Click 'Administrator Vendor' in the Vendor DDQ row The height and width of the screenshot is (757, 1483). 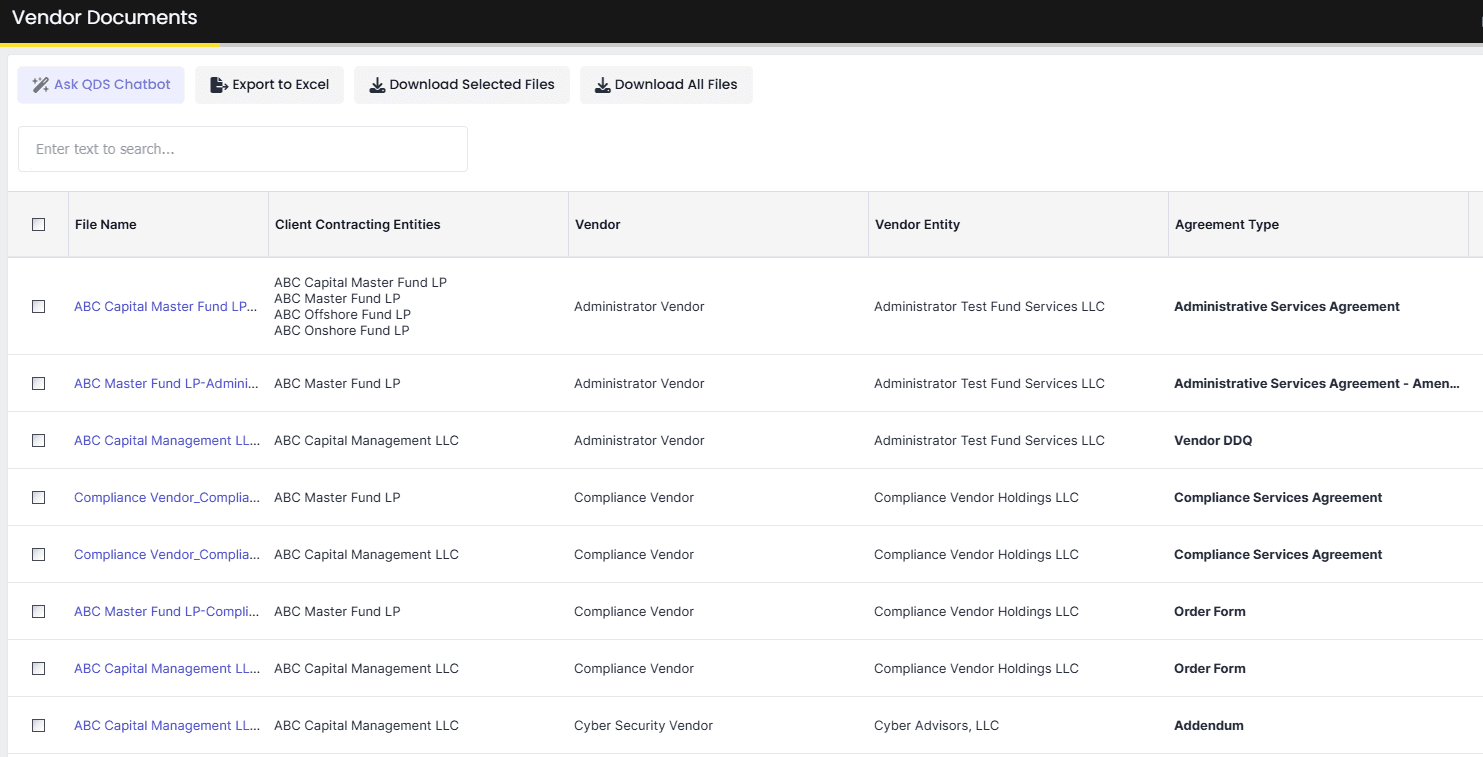tap(639, 441)
